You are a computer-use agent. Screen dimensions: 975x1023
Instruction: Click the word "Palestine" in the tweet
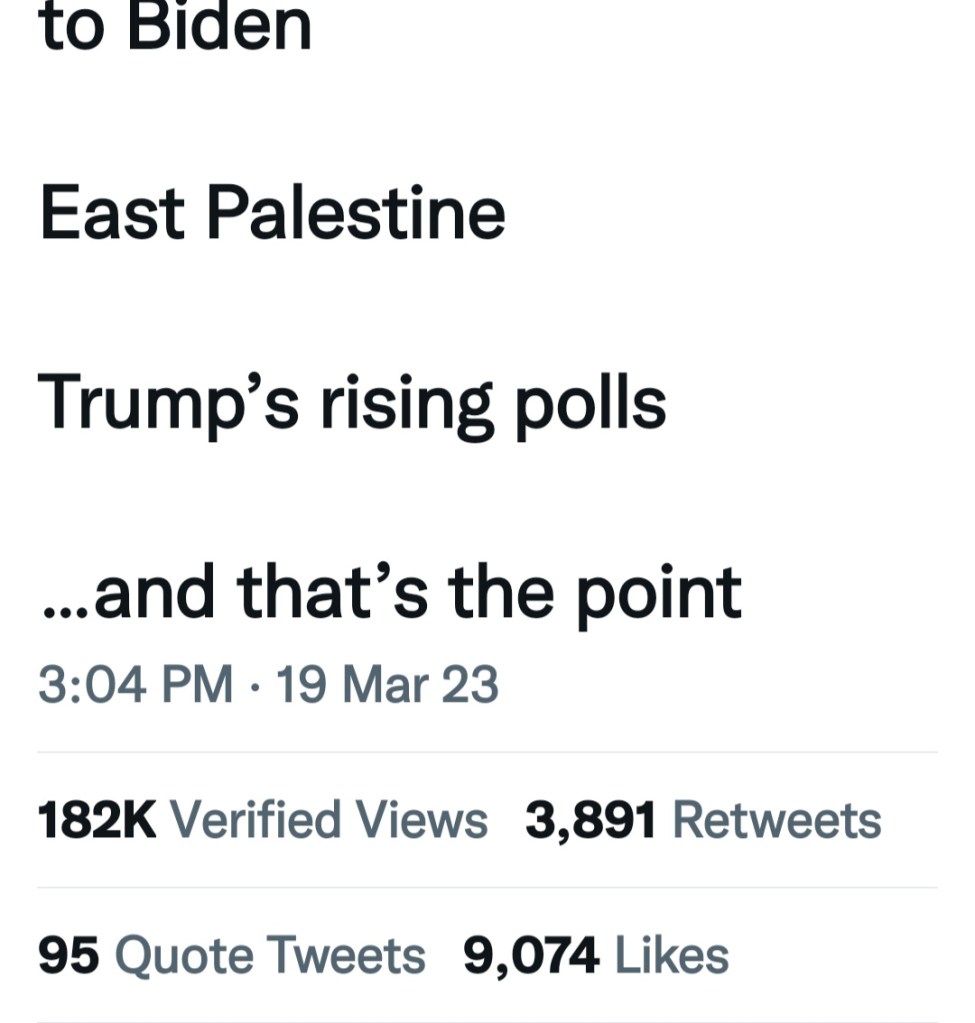click(355, 213)
